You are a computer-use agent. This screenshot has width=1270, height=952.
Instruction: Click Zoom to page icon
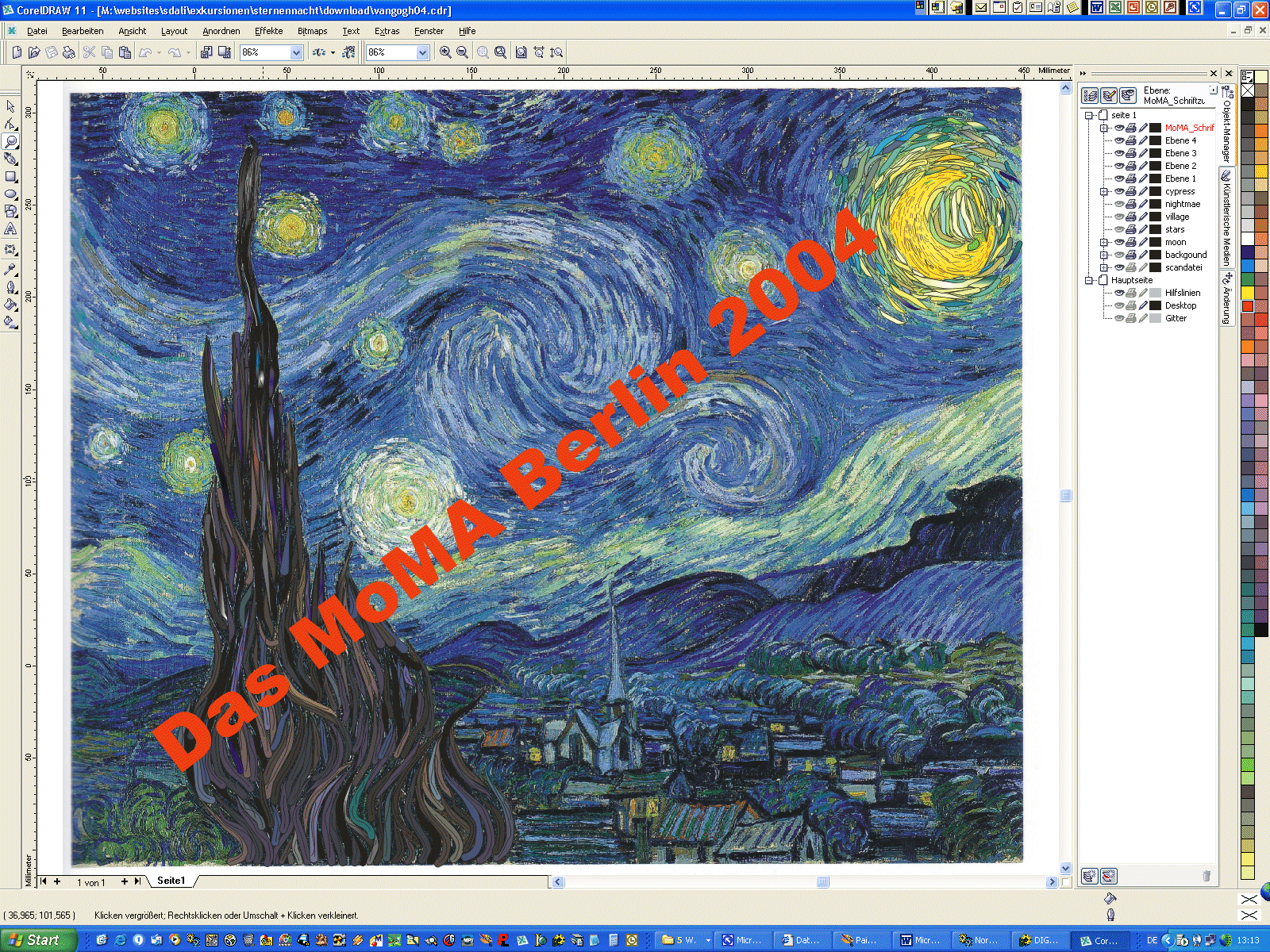tap(521, 52)
